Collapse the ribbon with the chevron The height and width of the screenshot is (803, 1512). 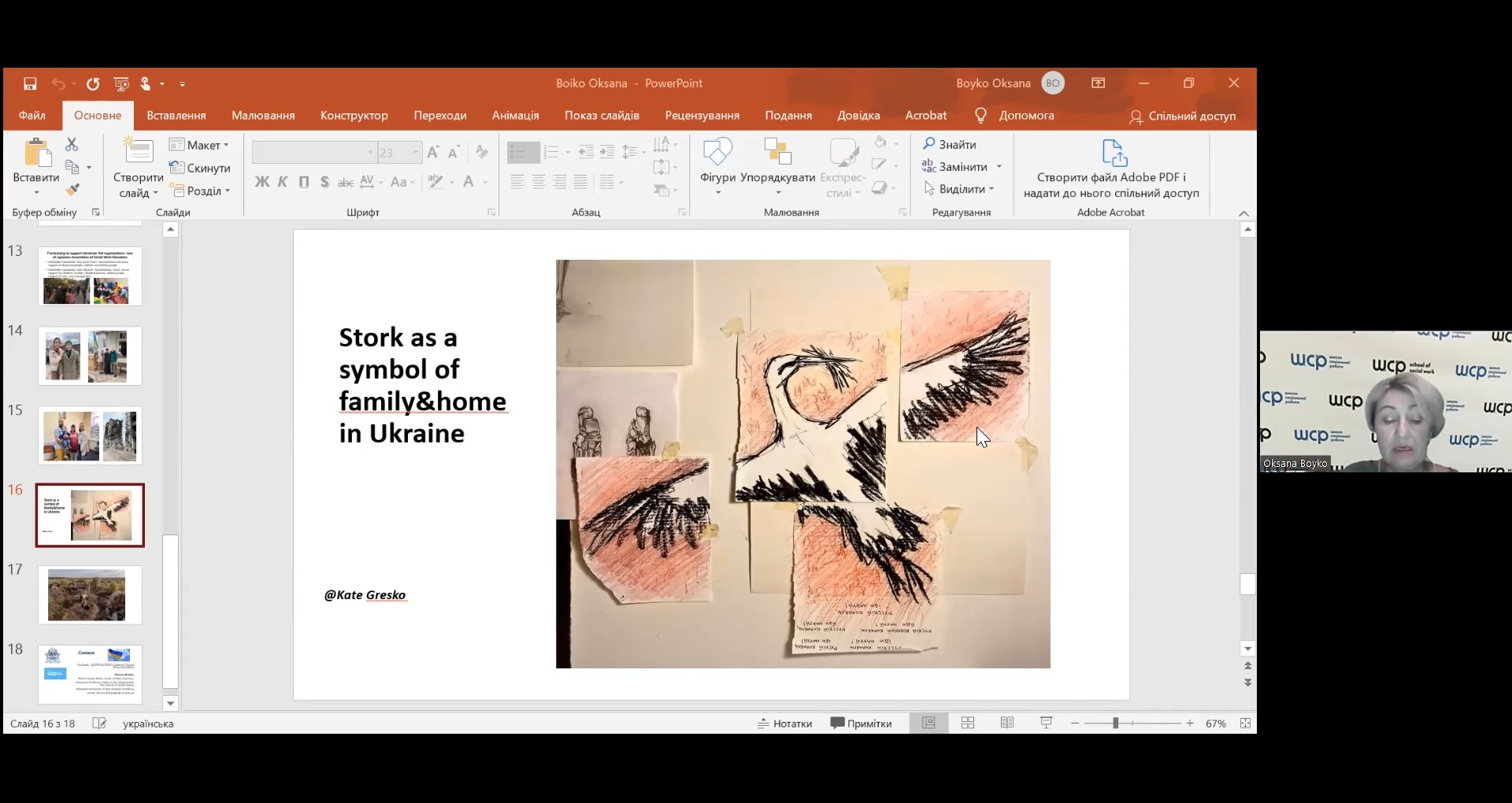click(1243, 213)
